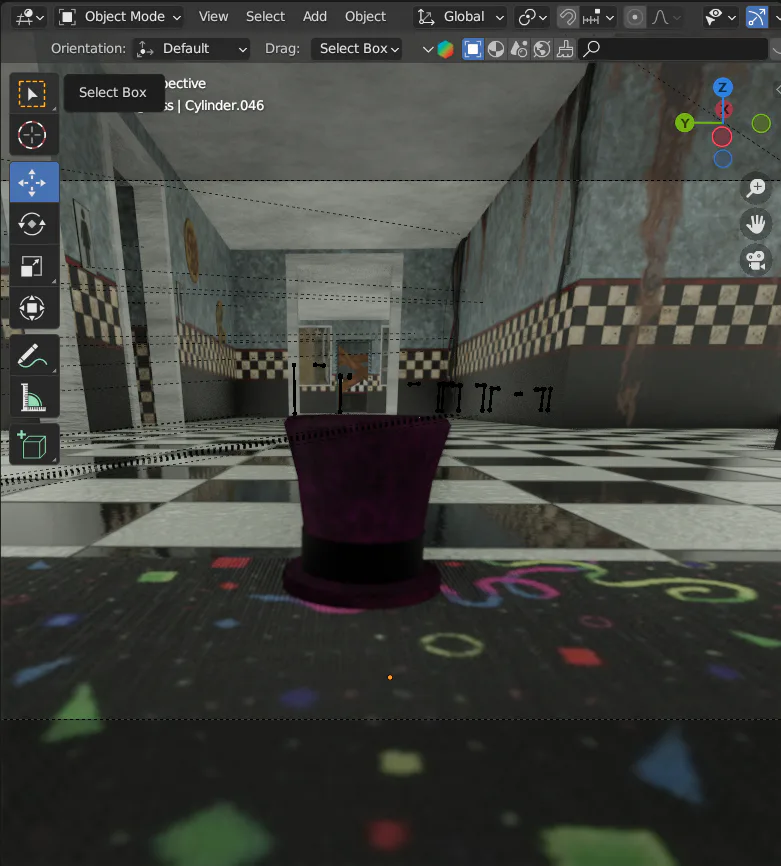Expand chevron left of hexagon logo
781x866 pixels.
coord(428,49)
